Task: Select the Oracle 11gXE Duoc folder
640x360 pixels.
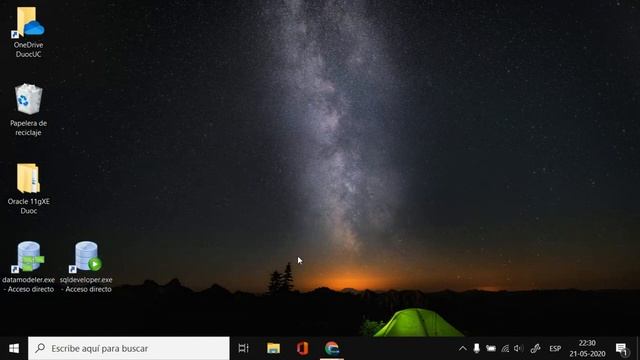Action: [x=29, y=189]
